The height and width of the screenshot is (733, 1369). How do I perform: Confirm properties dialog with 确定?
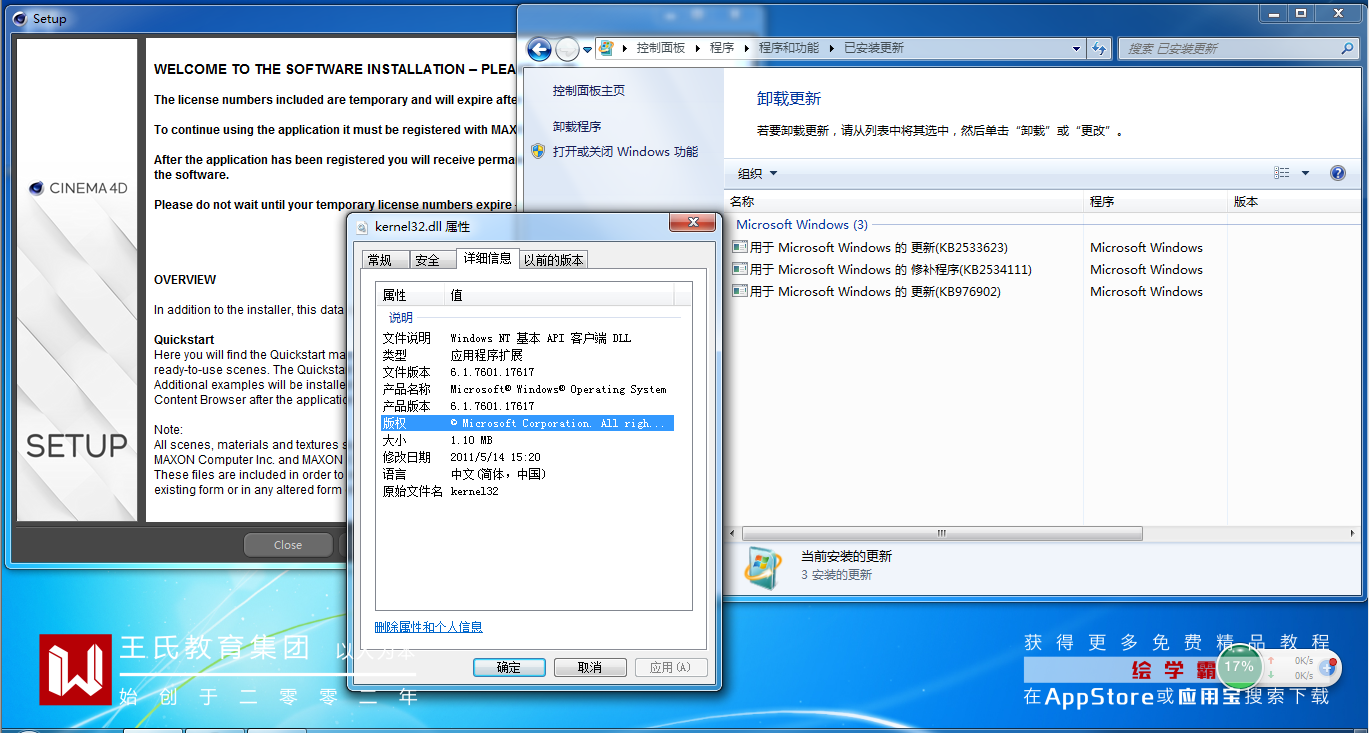click(509, 667)
